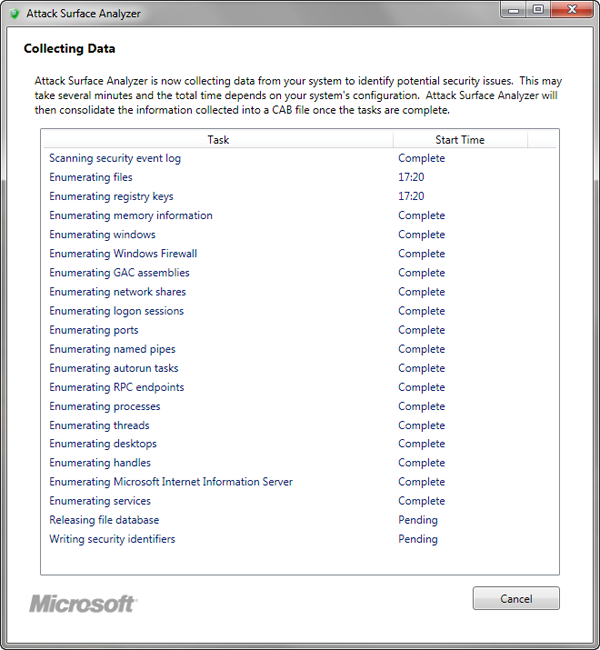Click Complete status for Enumerating ports

(421, 330)
